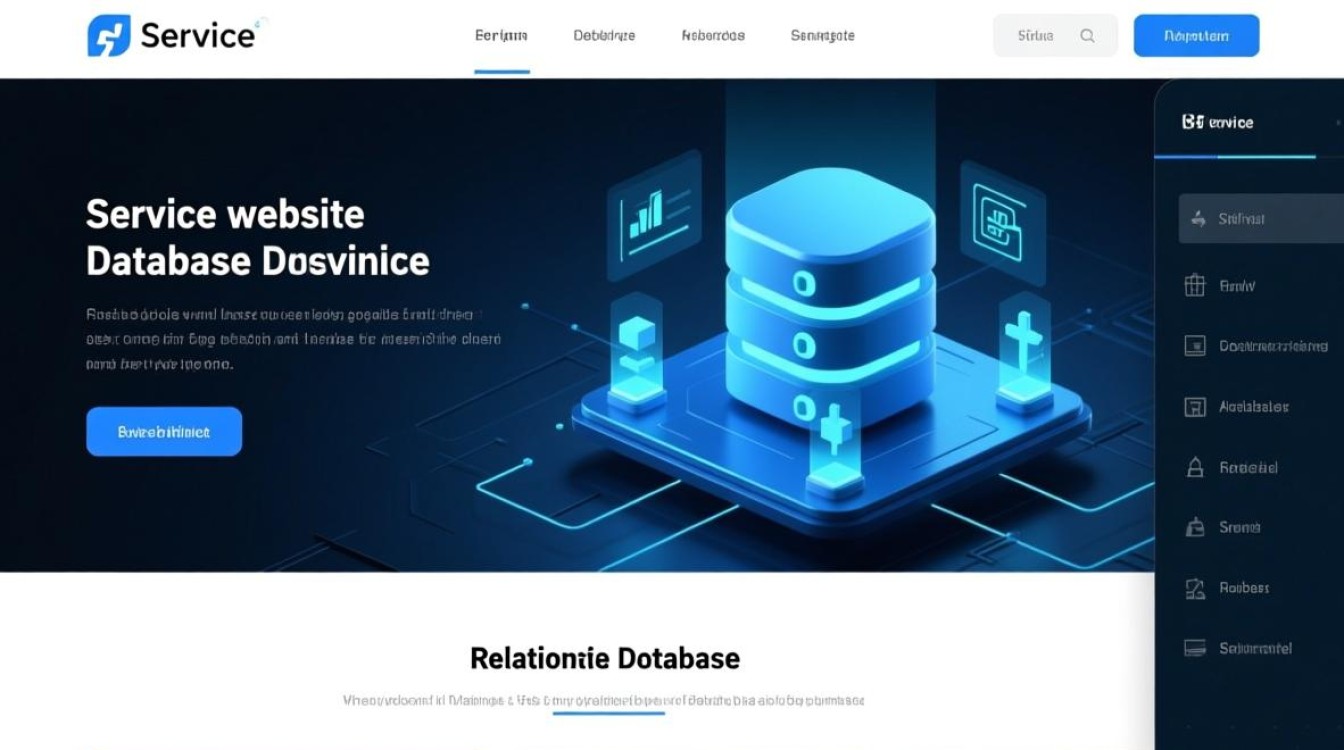Click the first highlighted sidebar item icon
Viewport: 1344px width, 750px height.
[x=1196, y=219]
